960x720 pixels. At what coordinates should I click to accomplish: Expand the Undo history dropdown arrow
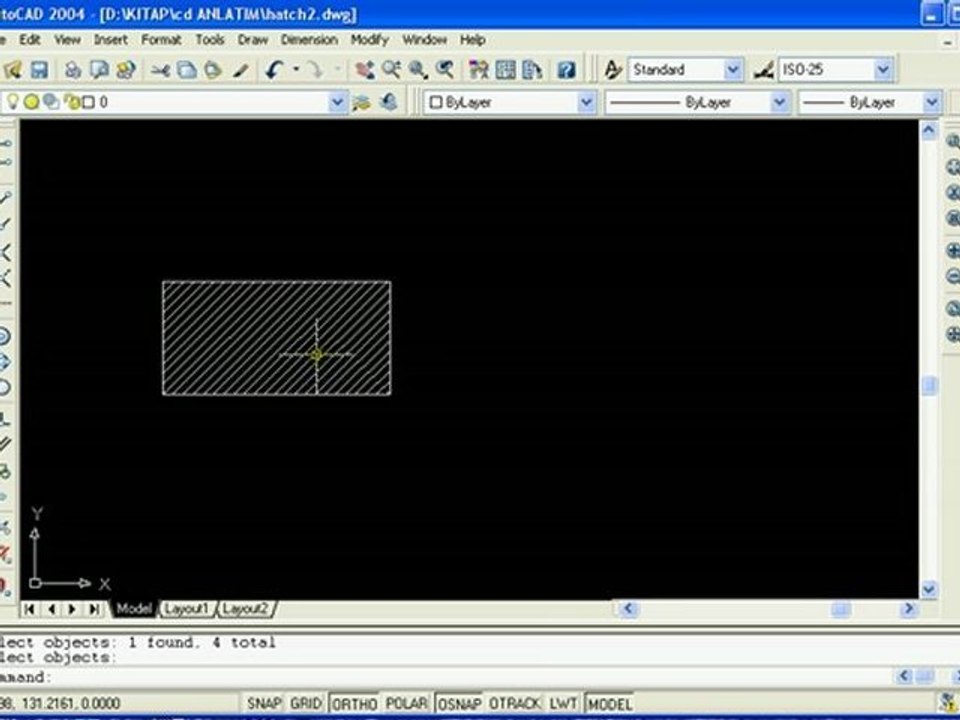coord(295,70)
